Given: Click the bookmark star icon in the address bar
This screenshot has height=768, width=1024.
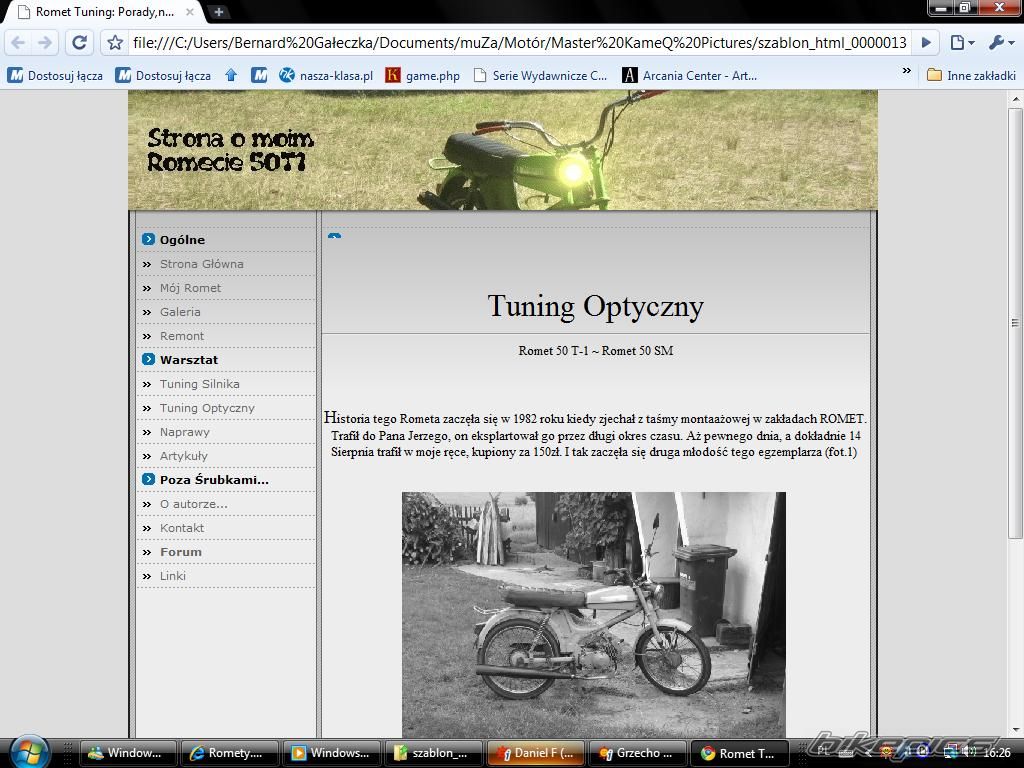Looking at the screenshot, I should click(x=115, y=43).
